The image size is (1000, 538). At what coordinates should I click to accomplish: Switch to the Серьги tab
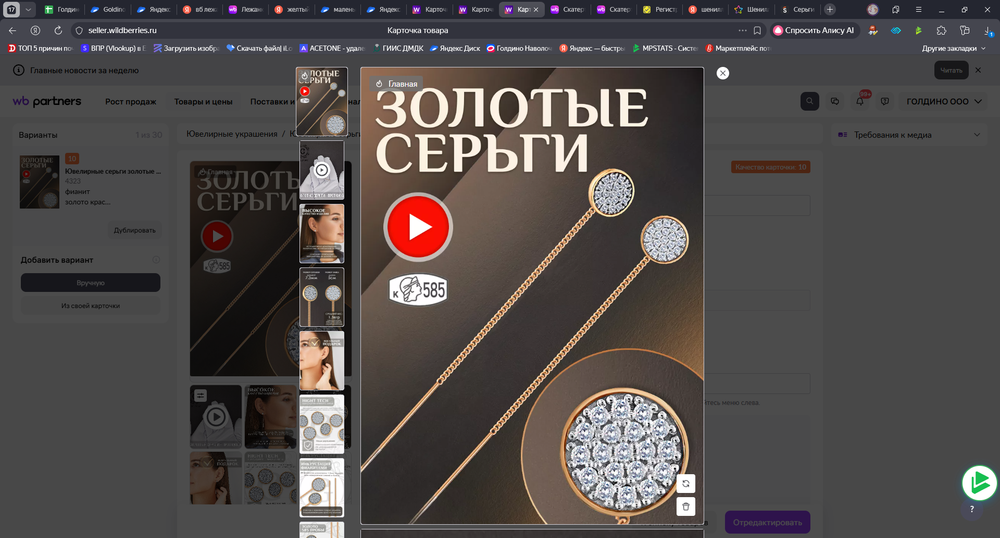click(x=798, y=10)
